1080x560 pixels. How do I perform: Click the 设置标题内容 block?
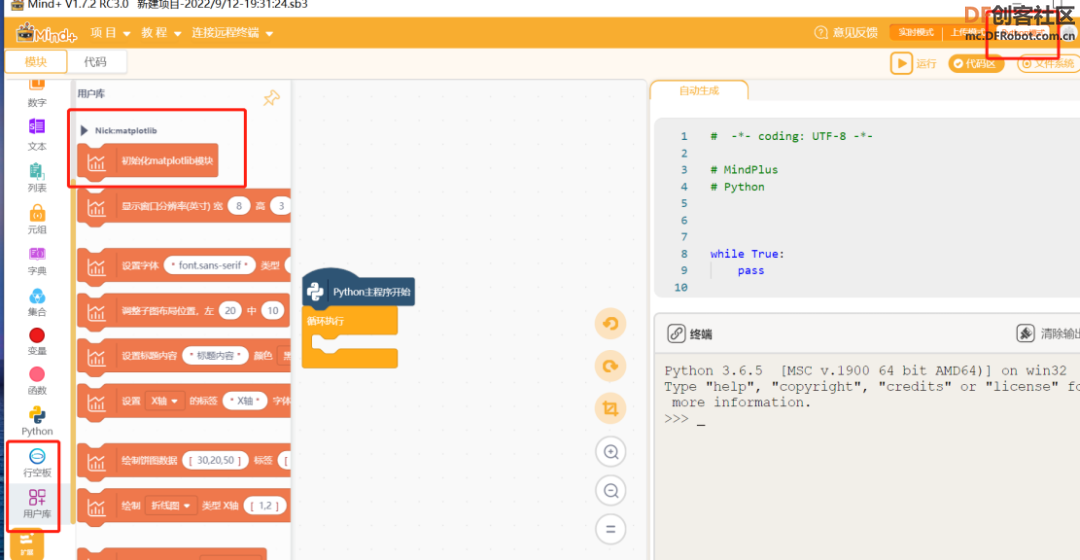pos(184,356)
